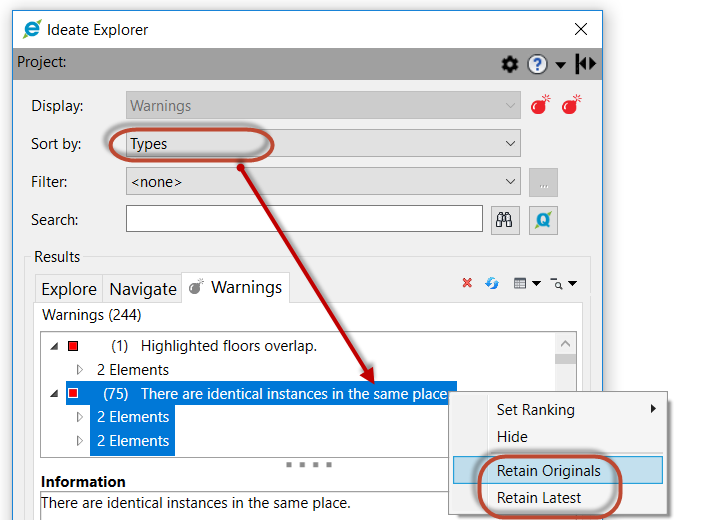Image resolution: width=702 pixels, height=520 pixels.
Task: Click the filter ellipsis button
Action: tap(543, 183)
